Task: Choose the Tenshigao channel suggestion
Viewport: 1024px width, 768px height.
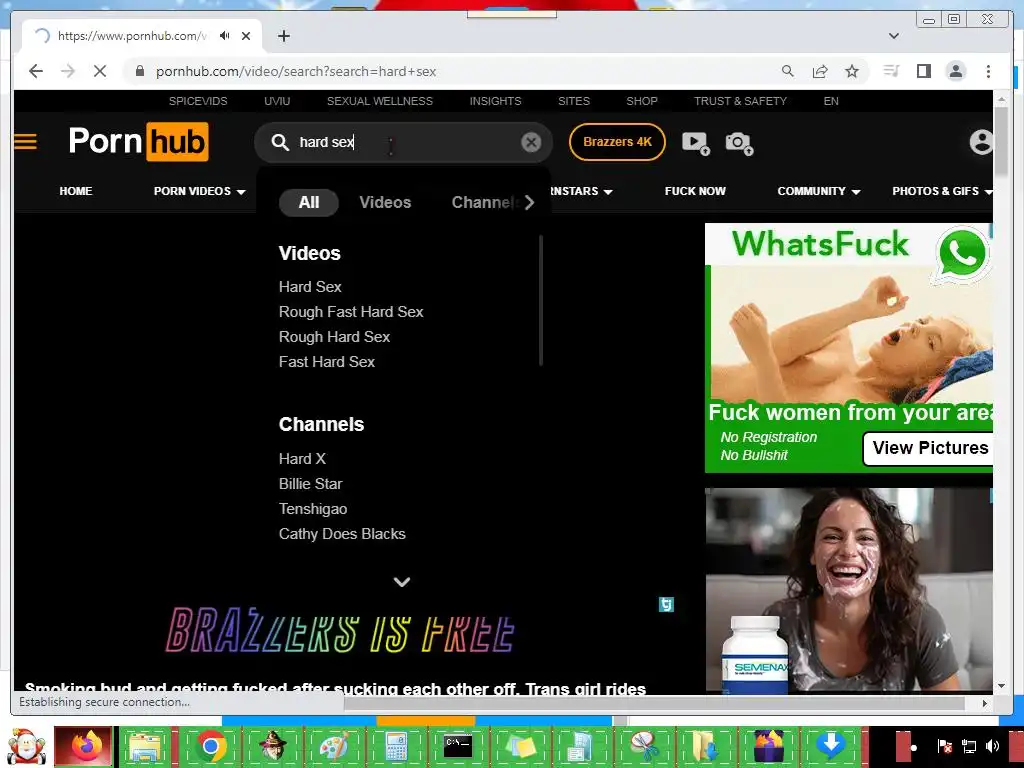Action: 313,509
